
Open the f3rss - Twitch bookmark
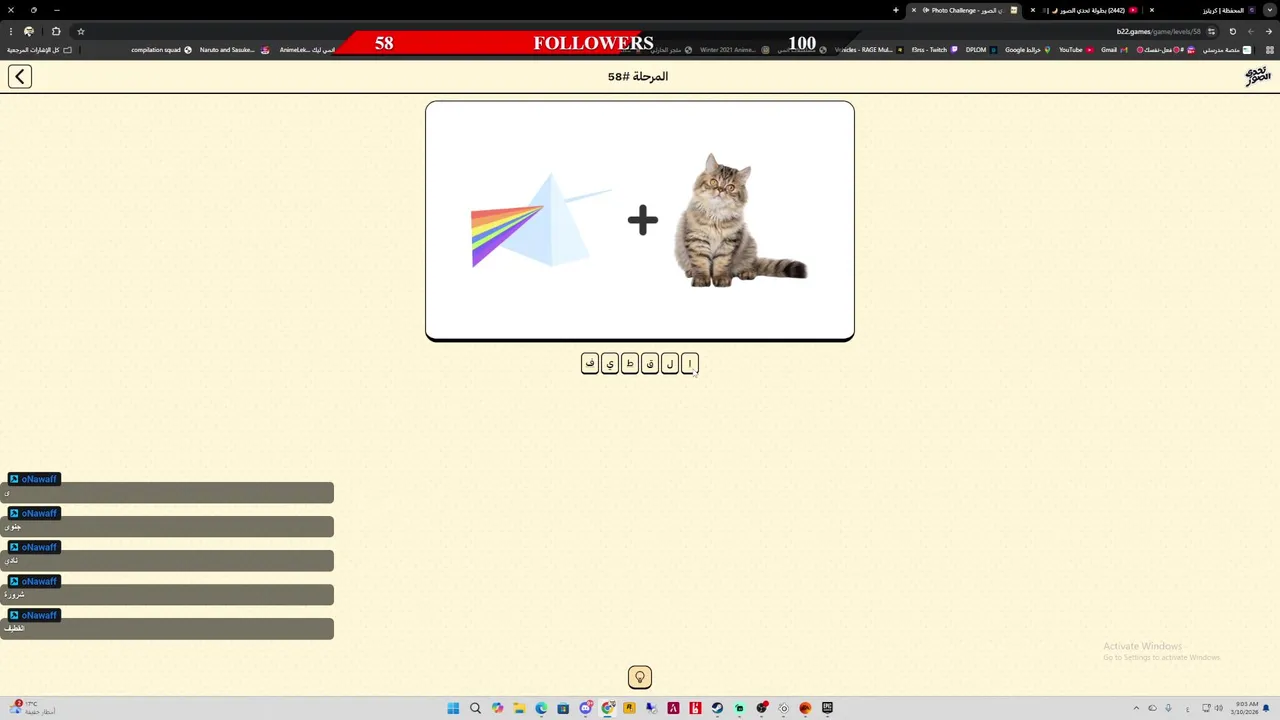(x=935, y=50)
